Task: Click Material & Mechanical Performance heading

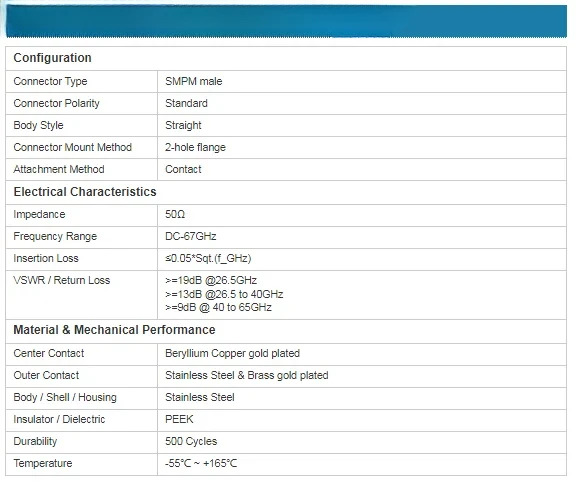Action: tap(114, 329)
